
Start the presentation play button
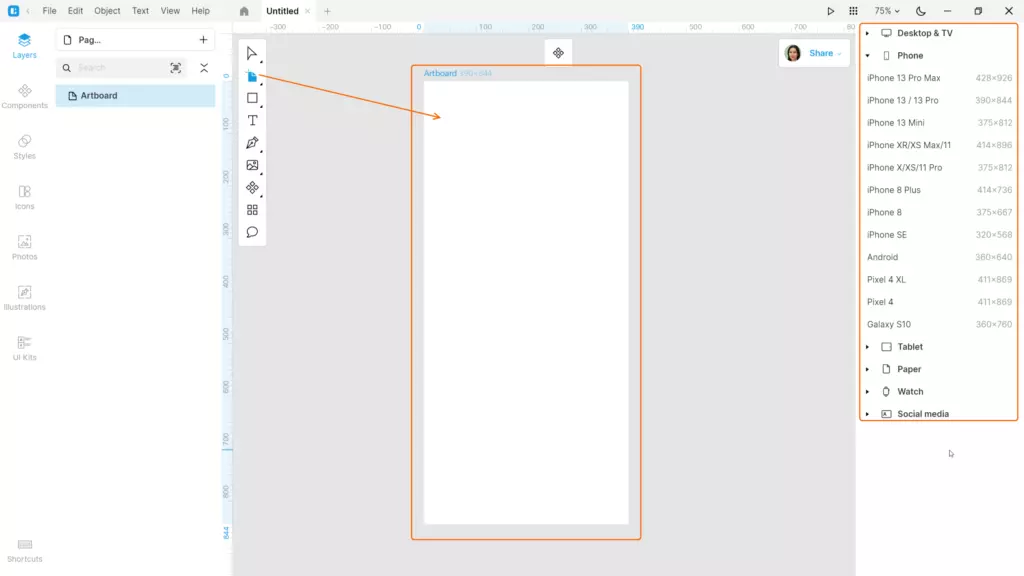pos(830,11)
